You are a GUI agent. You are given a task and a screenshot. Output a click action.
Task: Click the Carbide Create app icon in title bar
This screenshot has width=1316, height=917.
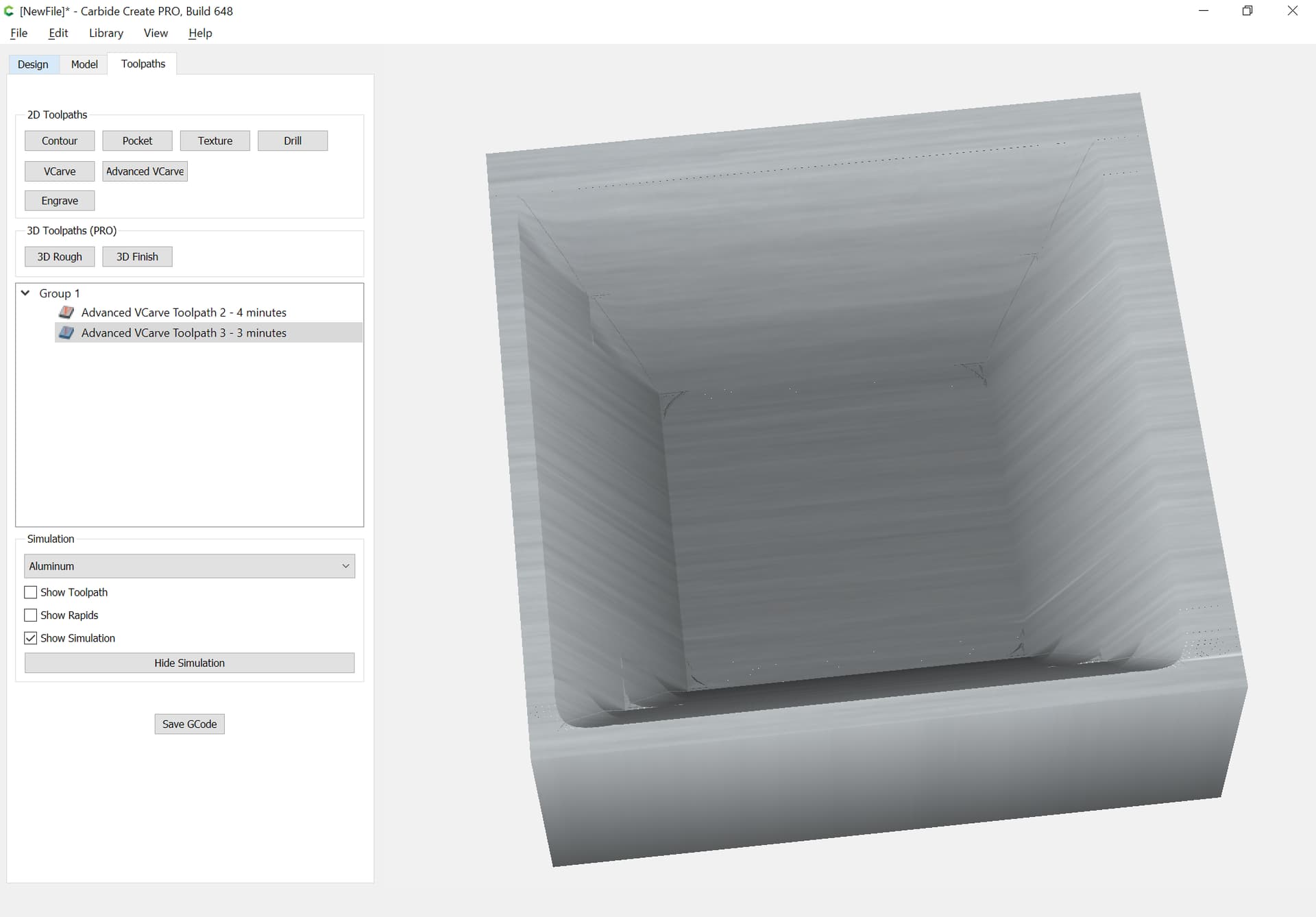click(x=9, y=11)
